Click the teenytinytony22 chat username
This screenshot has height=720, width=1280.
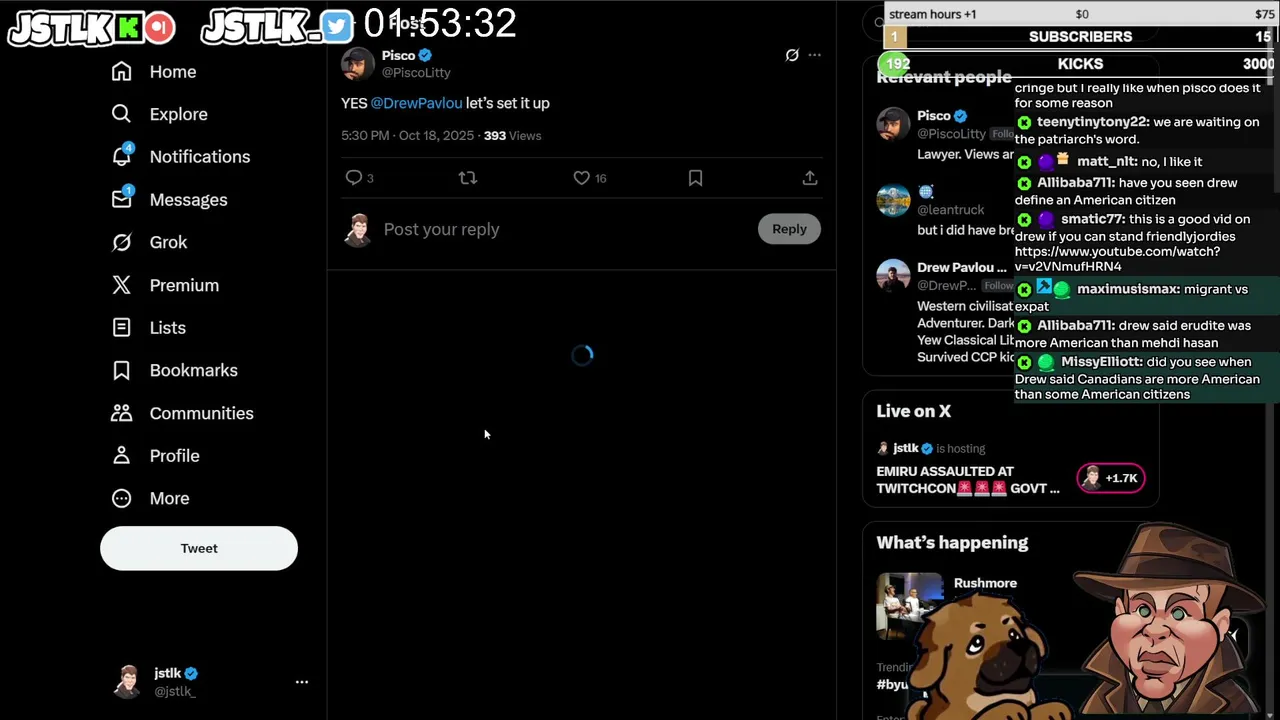(1092, 122)
